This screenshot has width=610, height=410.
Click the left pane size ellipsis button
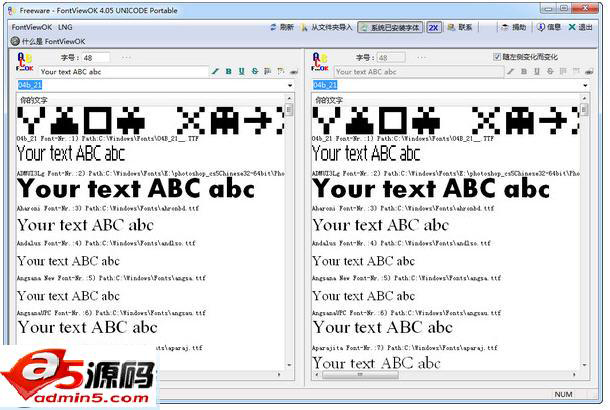click(x=126, y=58)
